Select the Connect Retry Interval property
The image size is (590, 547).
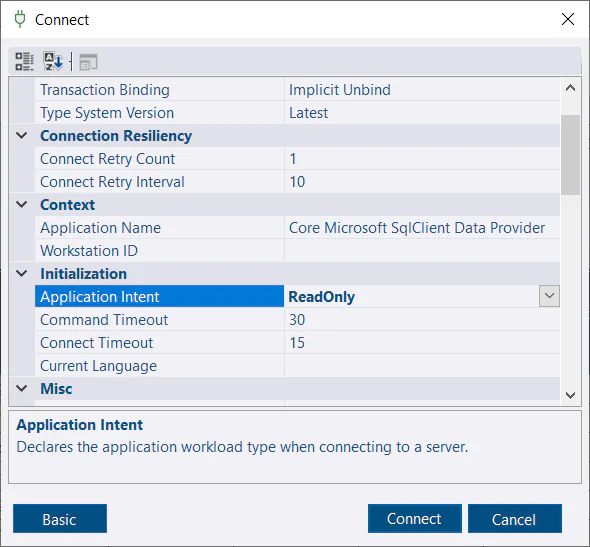pyautogui.click(x=160, y=182)
